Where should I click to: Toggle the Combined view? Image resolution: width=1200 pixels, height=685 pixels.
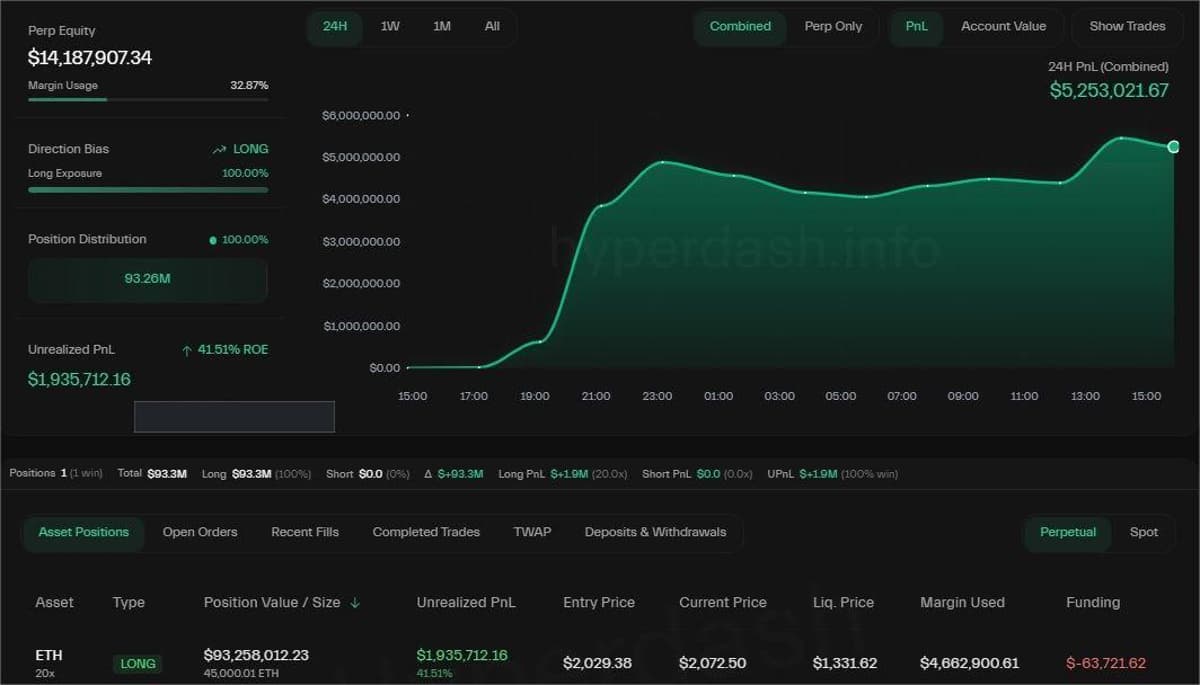coord(740,27)
